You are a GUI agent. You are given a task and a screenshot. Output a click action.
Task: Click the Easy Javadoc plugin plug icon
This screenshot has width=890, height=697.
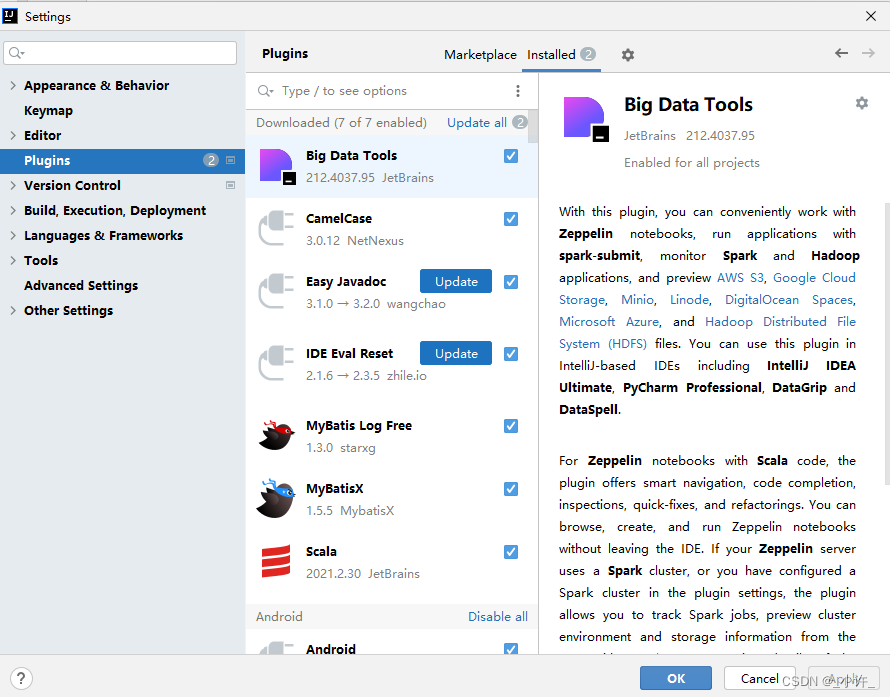tap(276, 292)
